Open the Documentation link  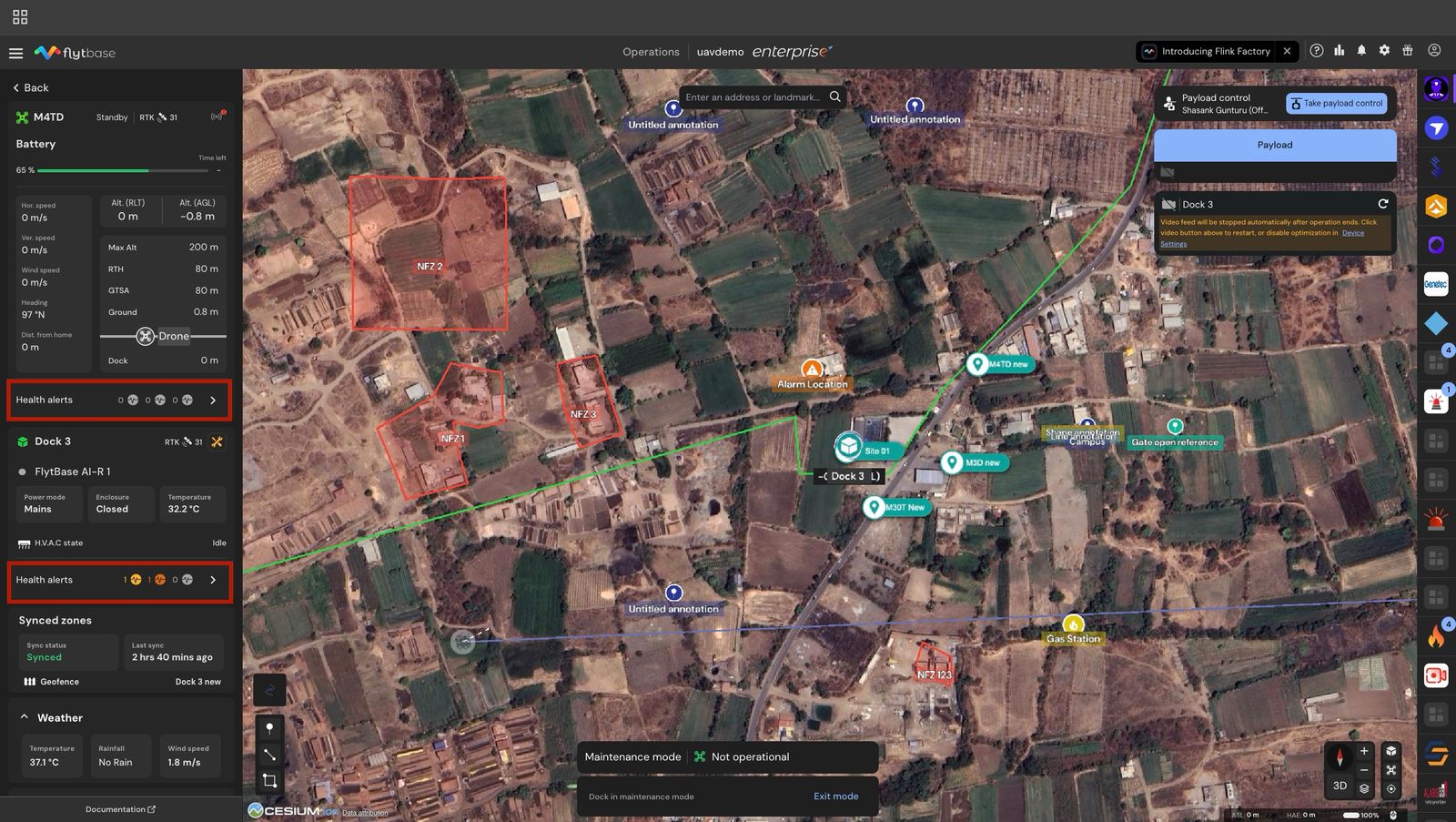120,809
